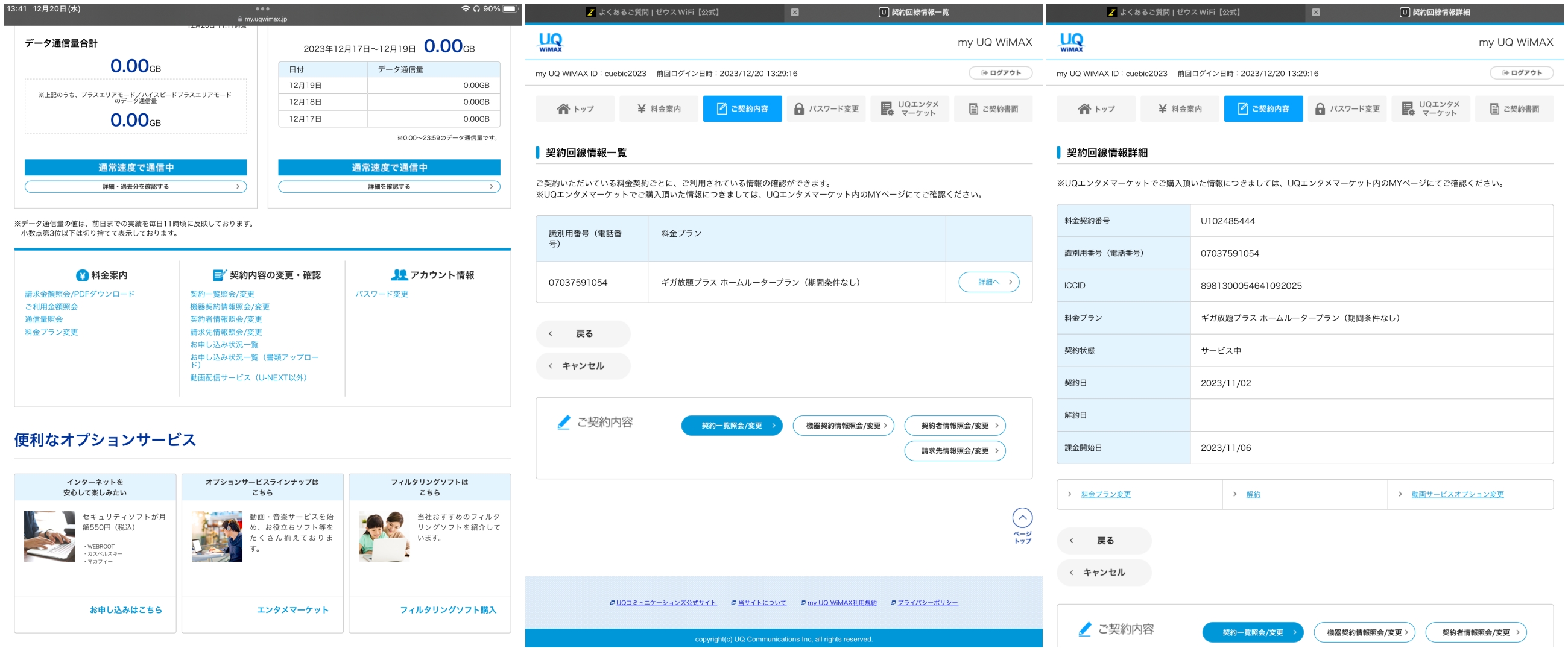Screen dimensions: 1568x651
Task: Open 料金プラン変更 link in right window
Action: click(x=1105, y=495)
